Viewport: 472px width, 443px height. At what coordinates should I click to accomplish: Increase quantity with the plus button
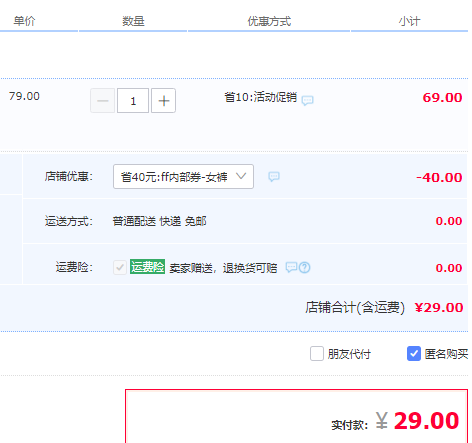(x=163, y=101)
